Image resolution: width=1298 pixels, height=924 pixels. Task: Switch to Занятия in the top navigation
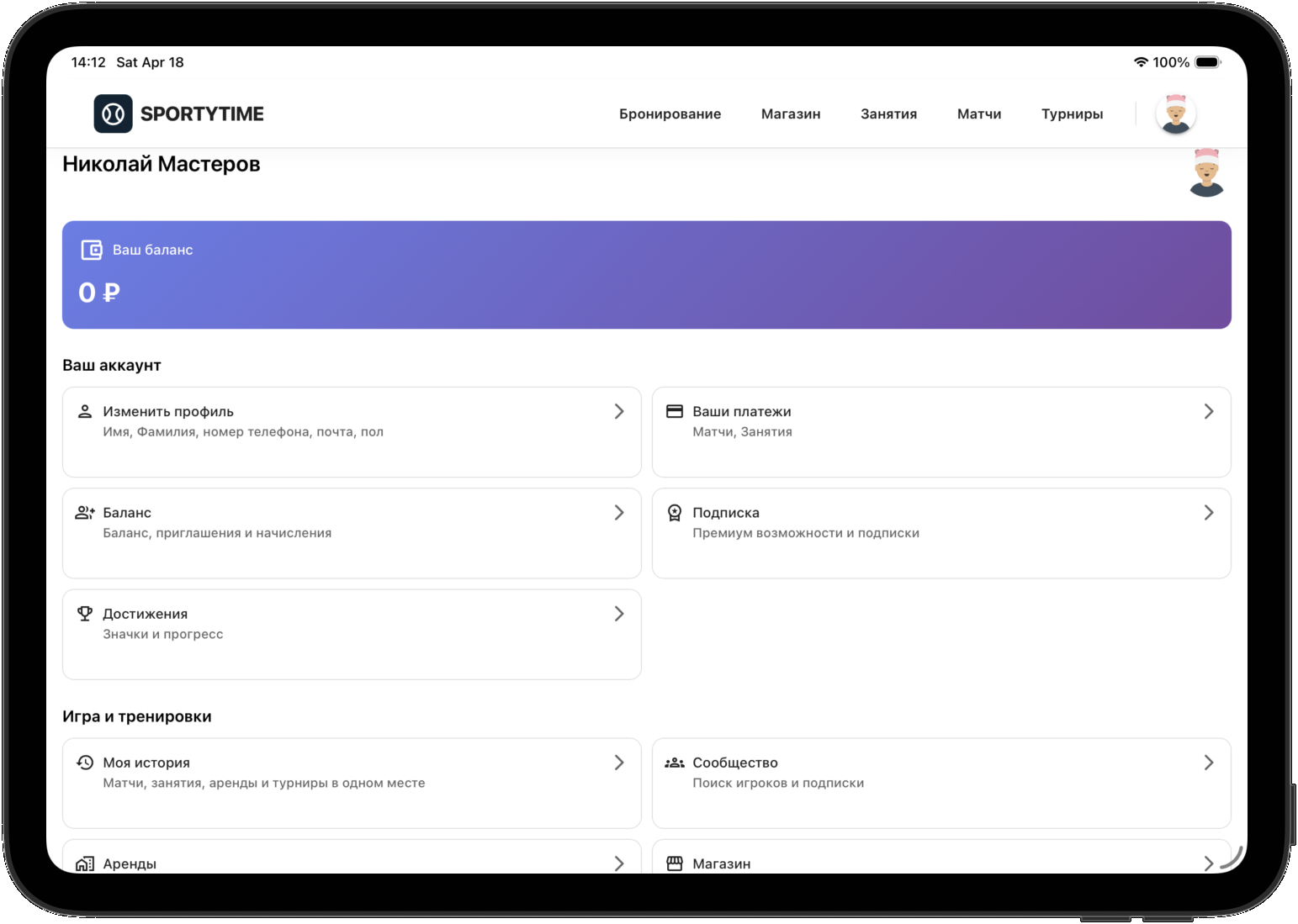pyautogui.click(x=888, y=114)
